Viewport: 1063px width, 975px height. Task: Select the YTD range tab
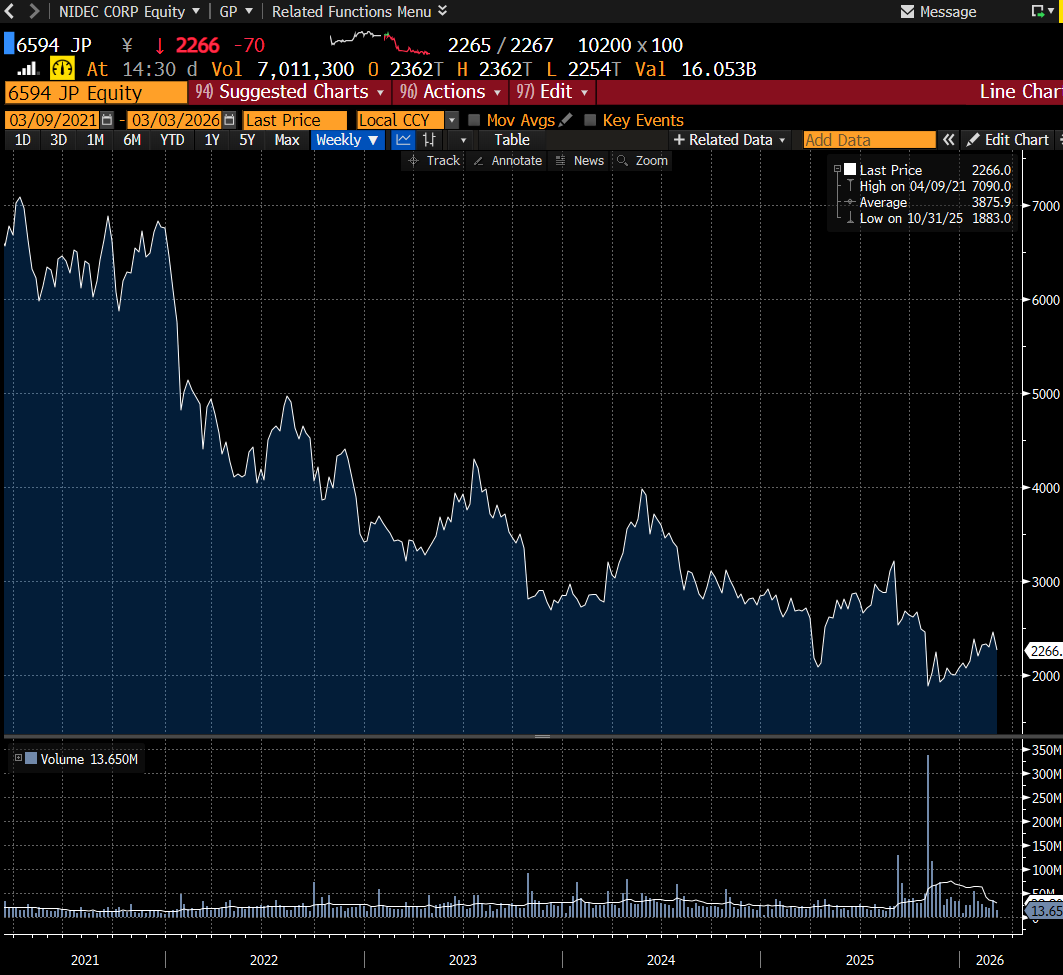click(x=172, y=140)
